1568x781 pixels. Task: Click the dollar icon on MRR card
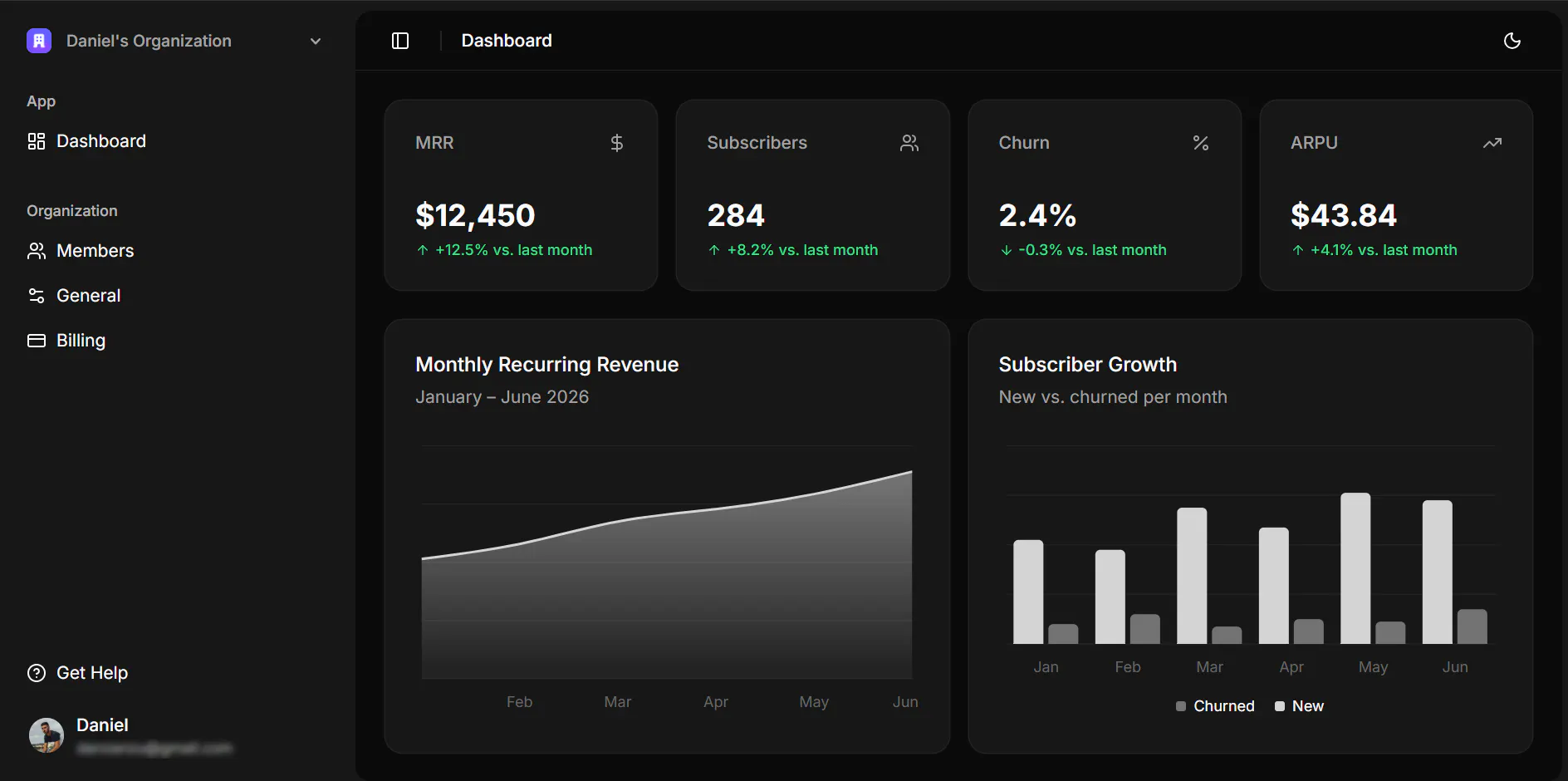[616, 143]
